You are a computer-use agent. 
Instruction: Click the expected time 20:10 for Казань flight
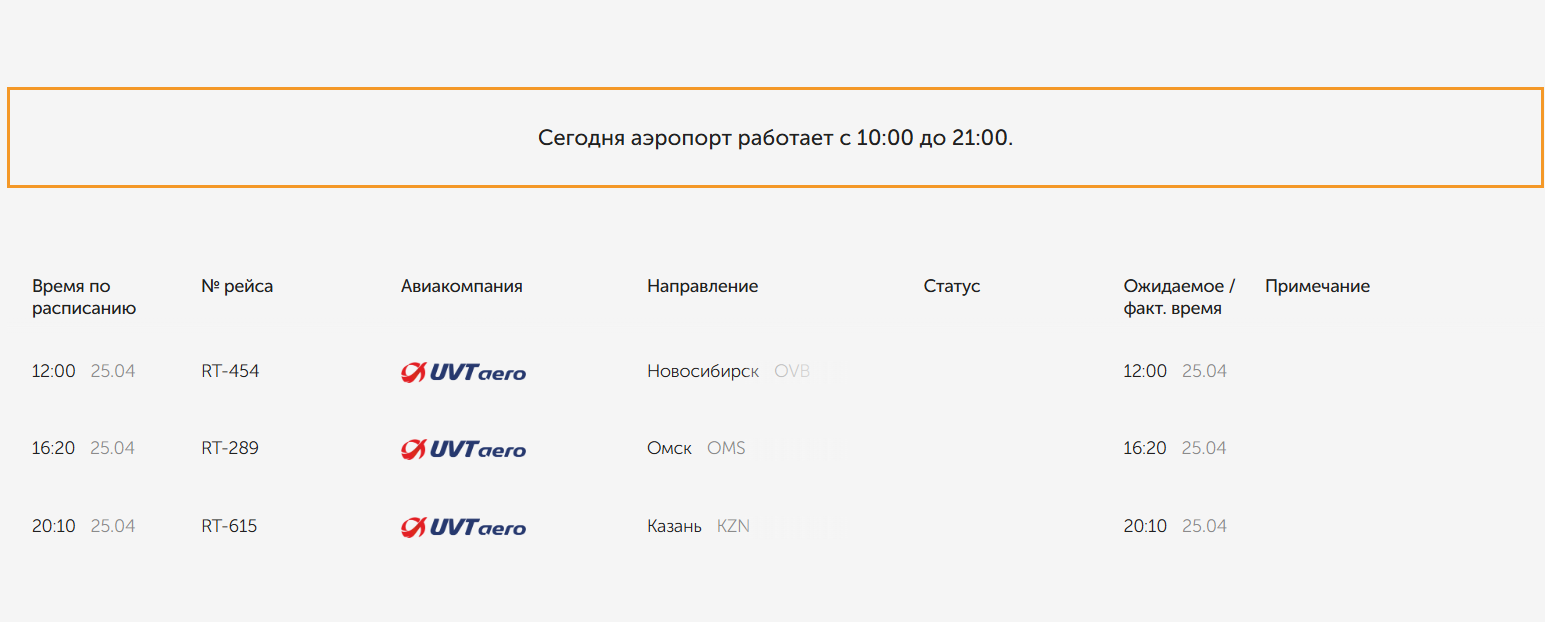point(1145,526)
